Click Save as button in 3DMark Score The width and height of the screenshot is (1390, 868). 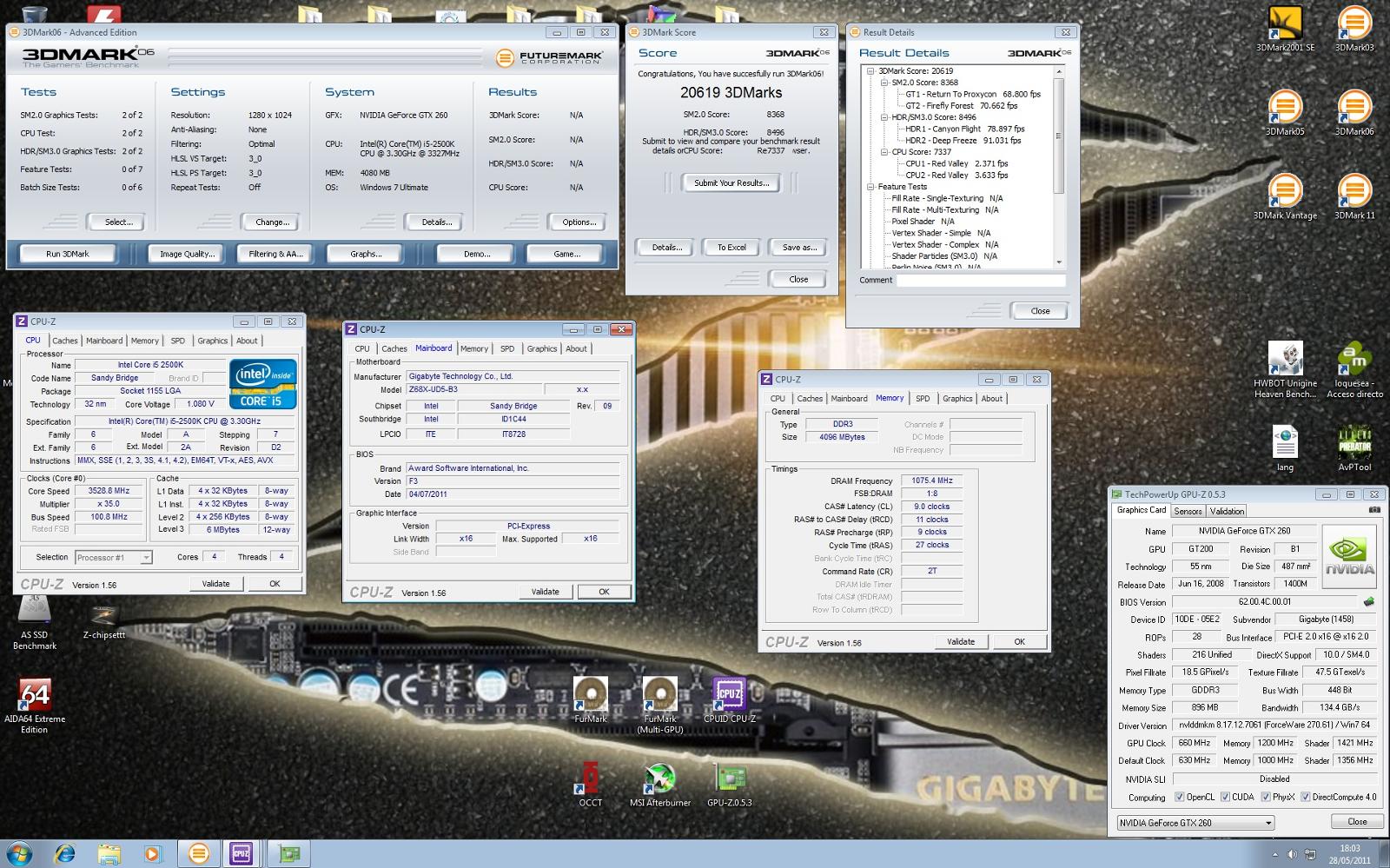(799, 248)
